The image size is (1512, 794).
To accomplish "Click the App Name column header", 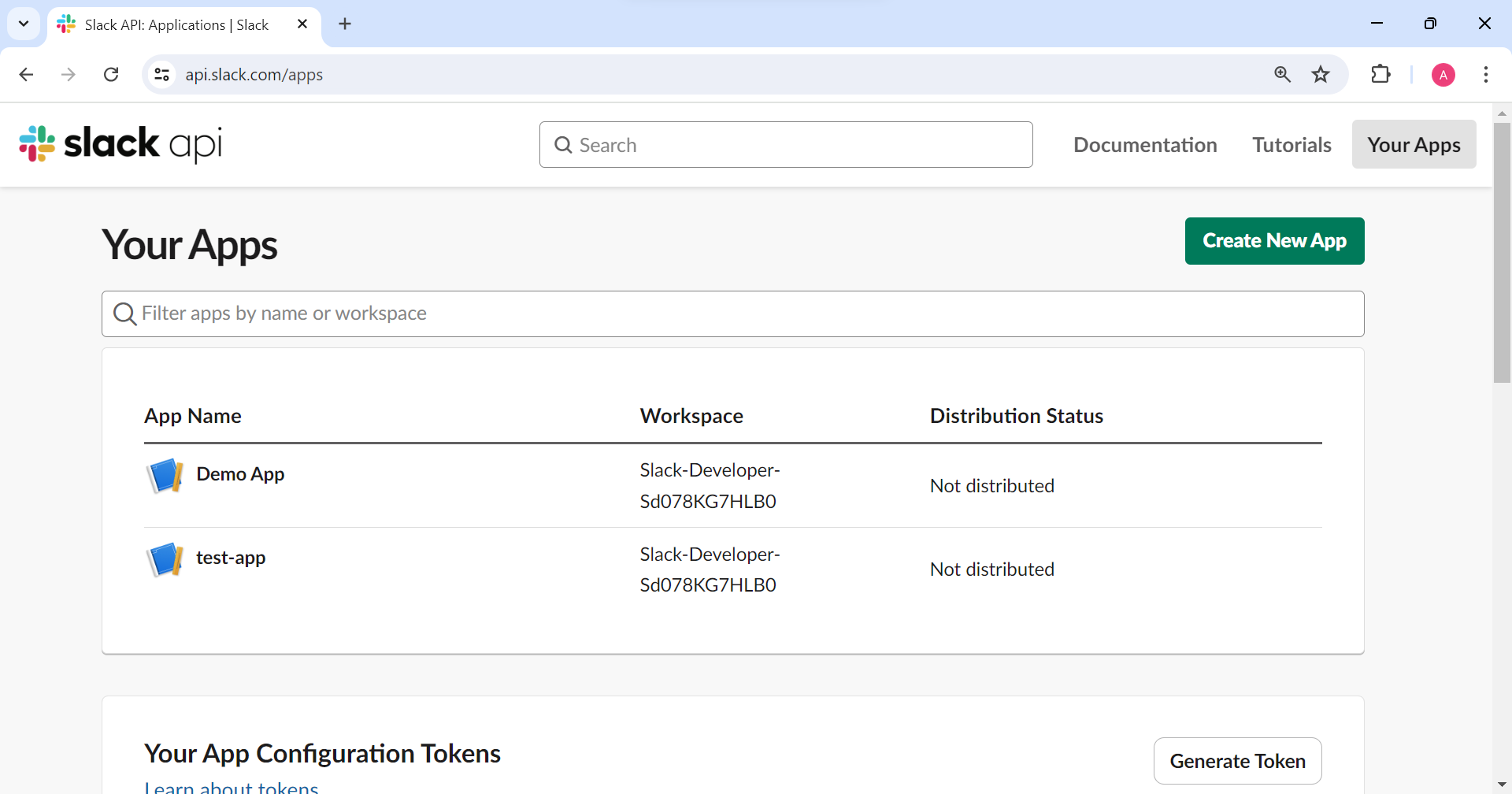I will (x=193, y=416).
